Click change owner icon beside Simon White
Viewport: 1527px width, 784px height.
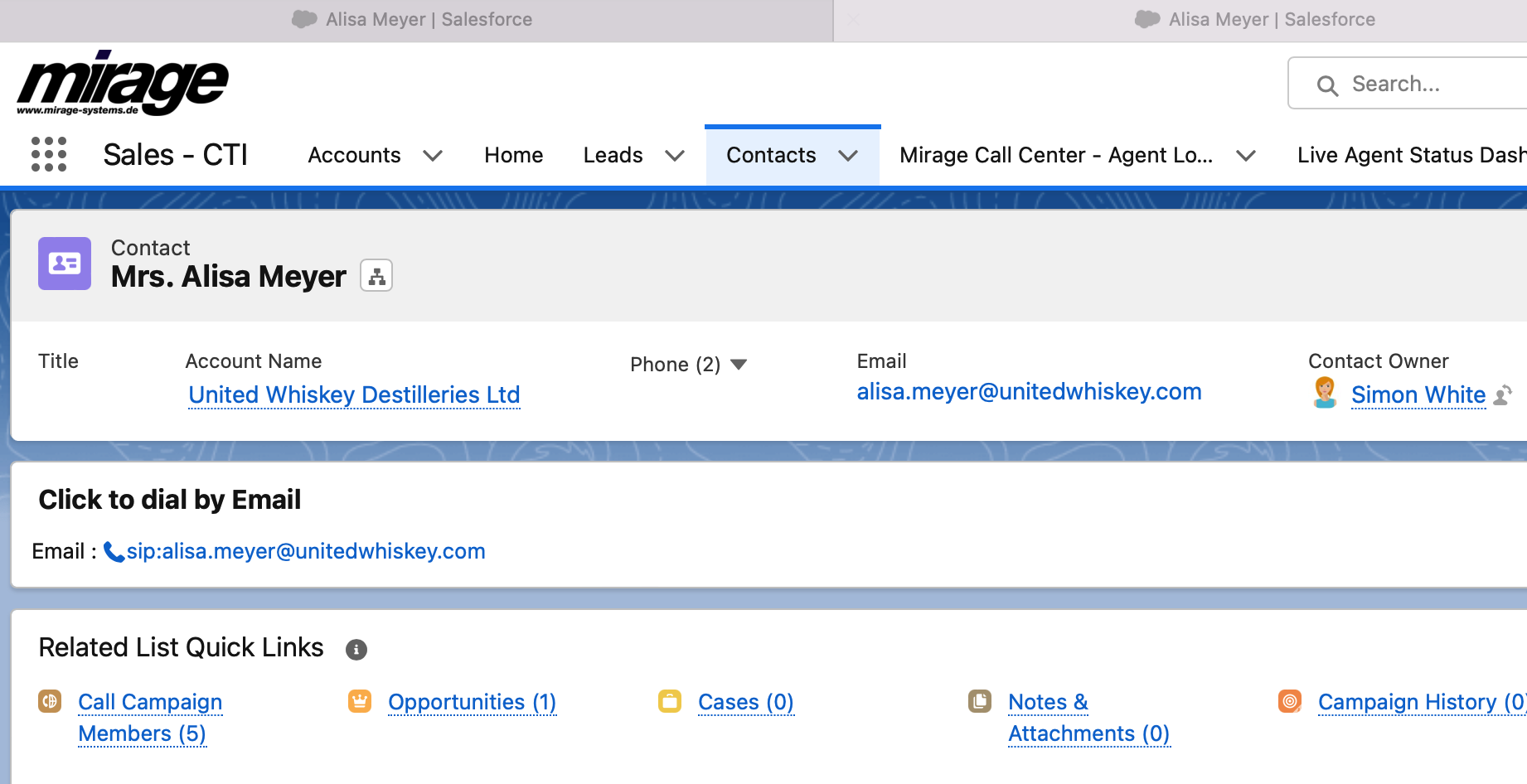[1503, 395]
